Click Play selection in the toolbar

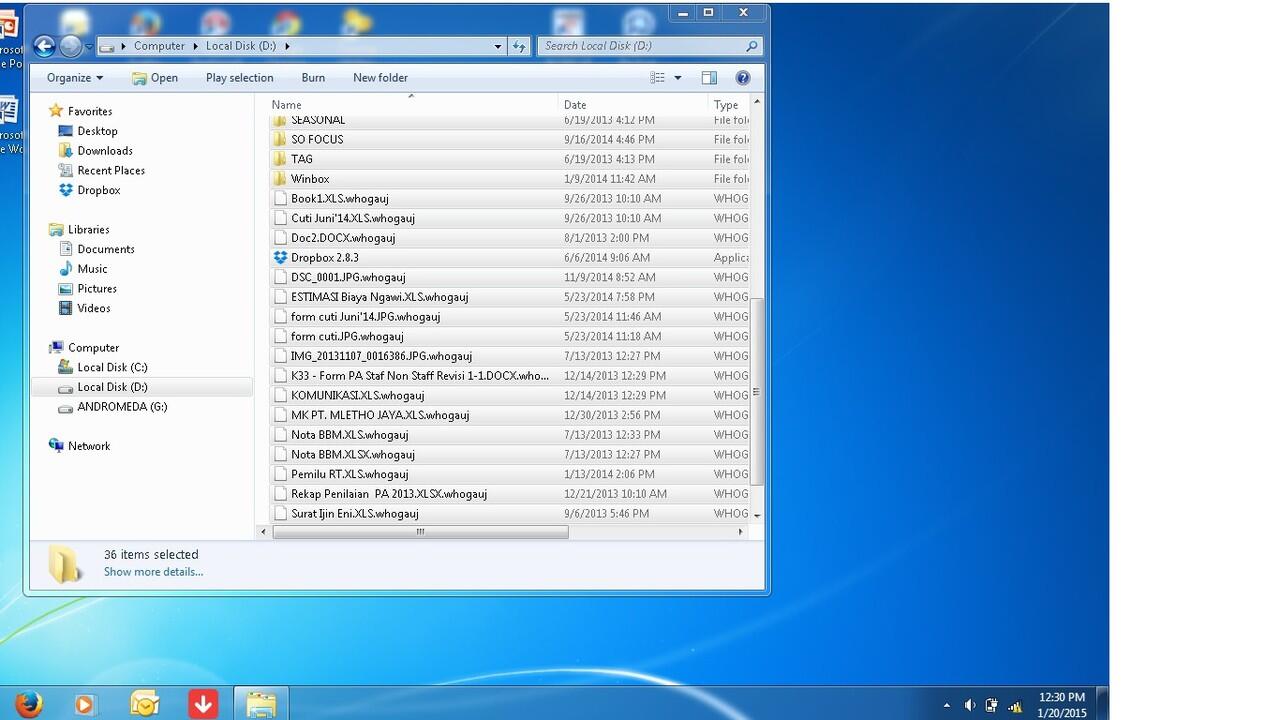(x=240, y=78)
